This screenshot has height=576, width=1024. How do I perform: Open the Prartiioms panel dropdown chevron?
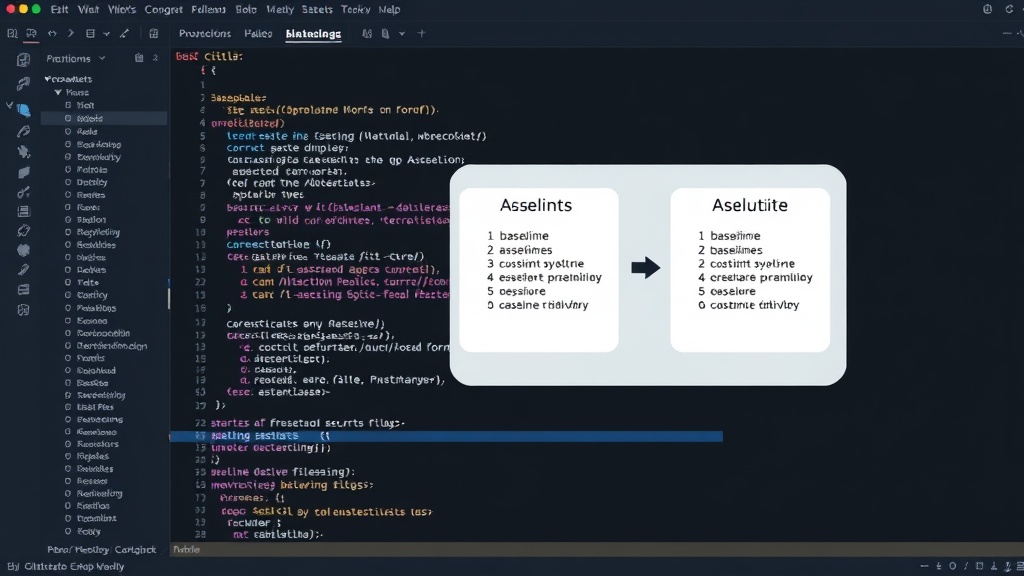point(102,58)
